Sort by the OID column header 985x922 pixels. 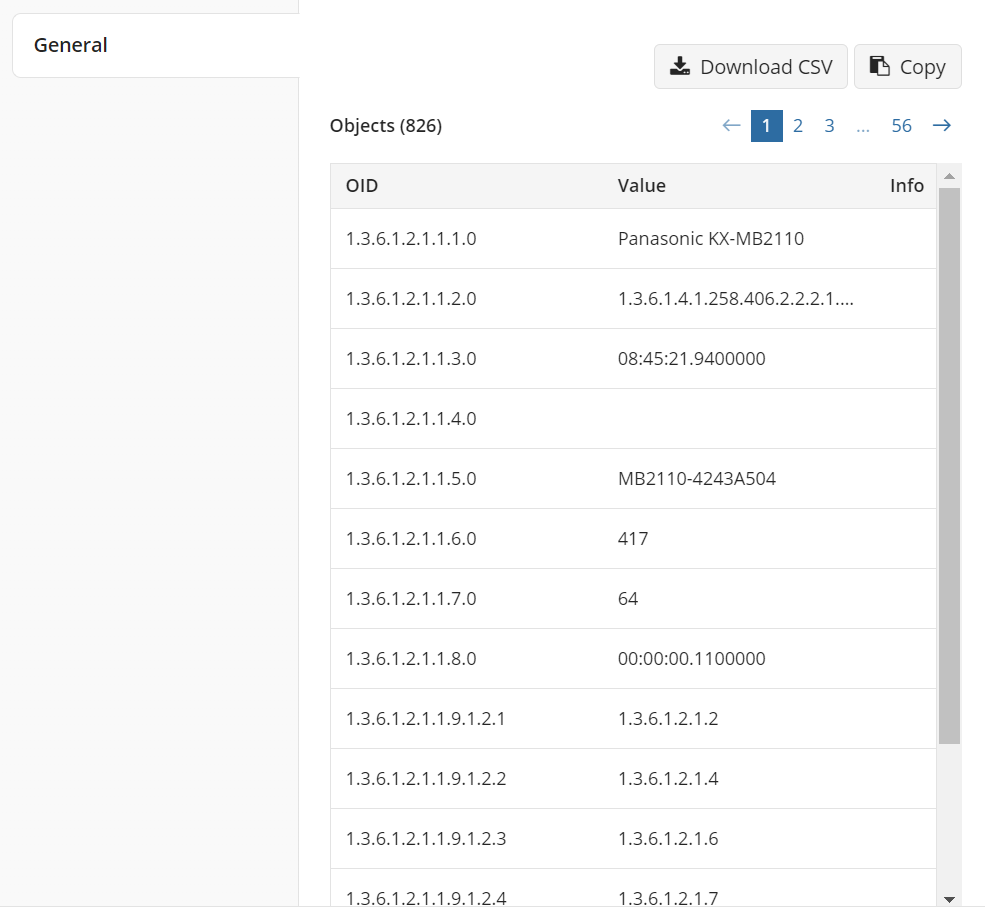[x=362, y=186]
